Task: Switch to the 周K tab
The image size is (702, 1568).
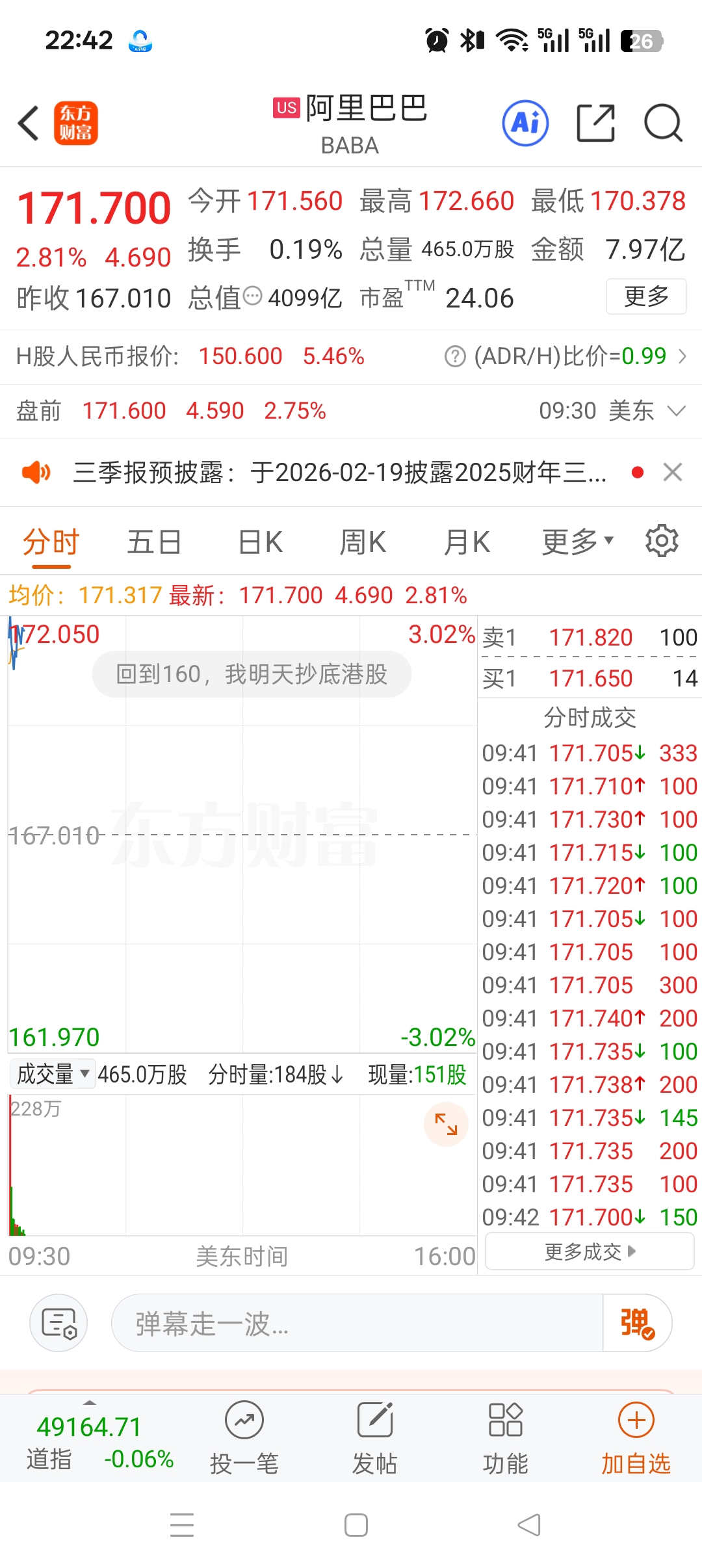Action: coord(363,541)
